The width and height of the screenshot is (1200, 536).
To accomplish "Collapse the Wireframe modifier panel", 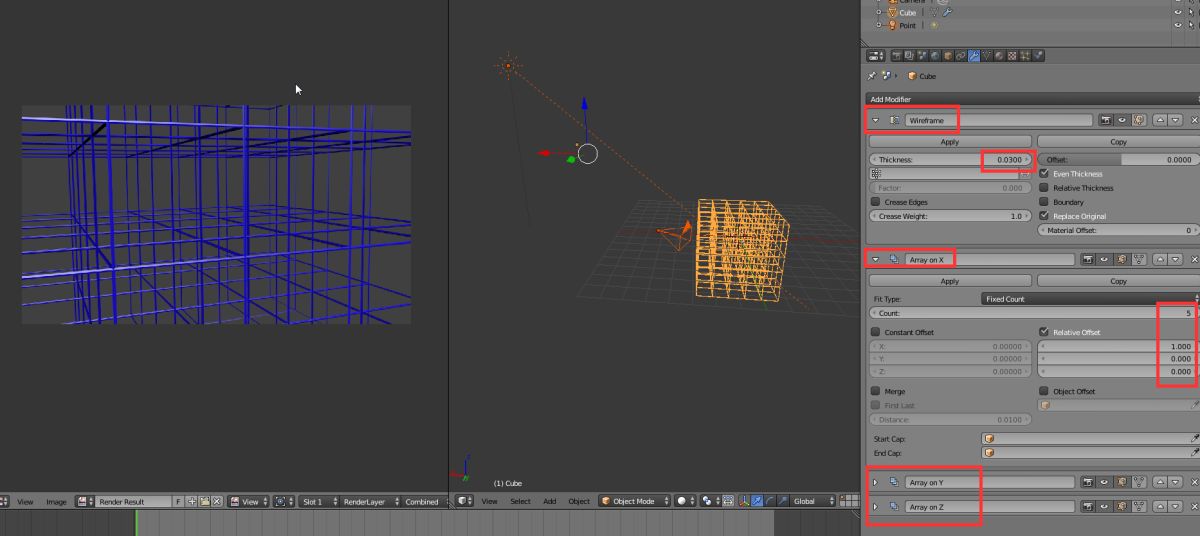I will (x=876, y=120).
